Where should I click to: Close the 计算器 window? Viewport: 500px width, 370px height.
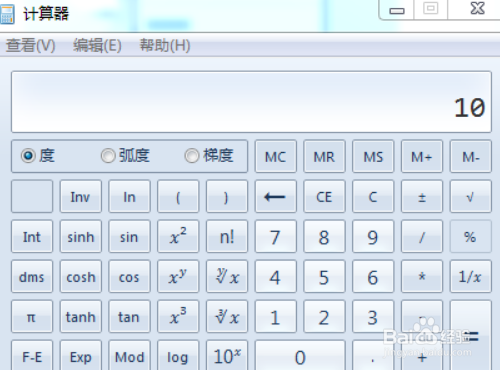(477, 9)
